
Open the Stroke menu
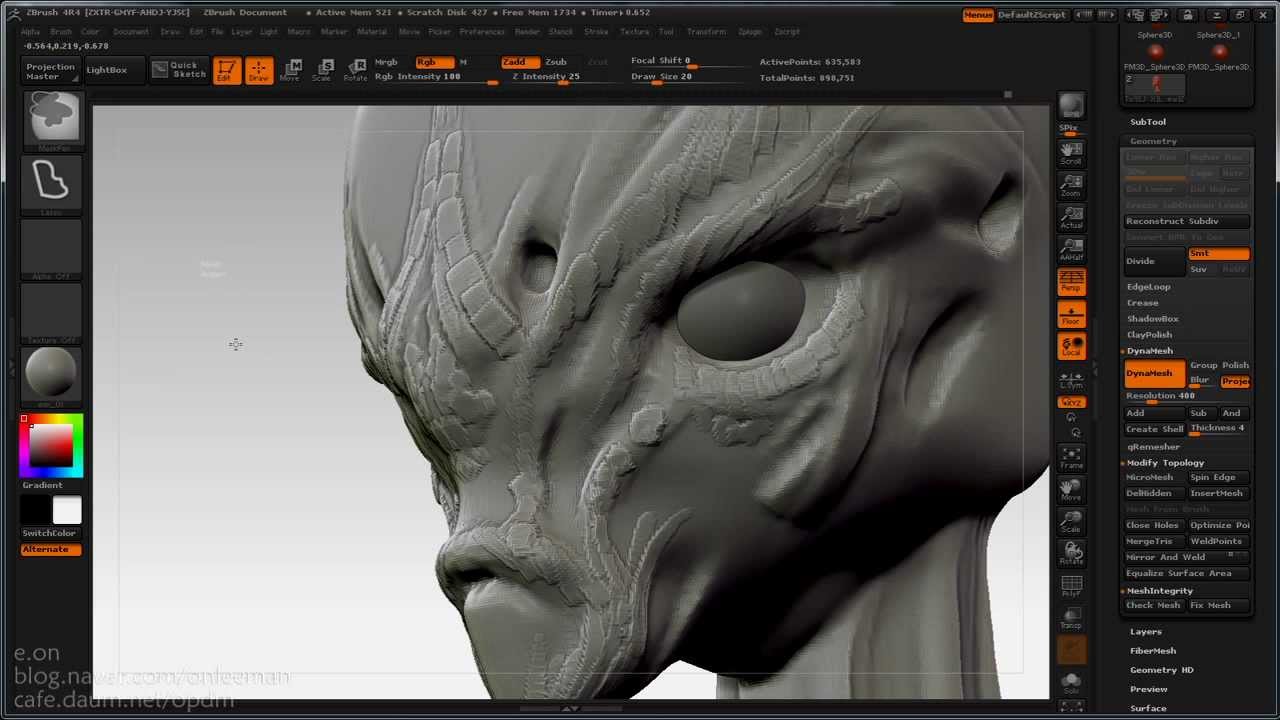tap(596, 32)
